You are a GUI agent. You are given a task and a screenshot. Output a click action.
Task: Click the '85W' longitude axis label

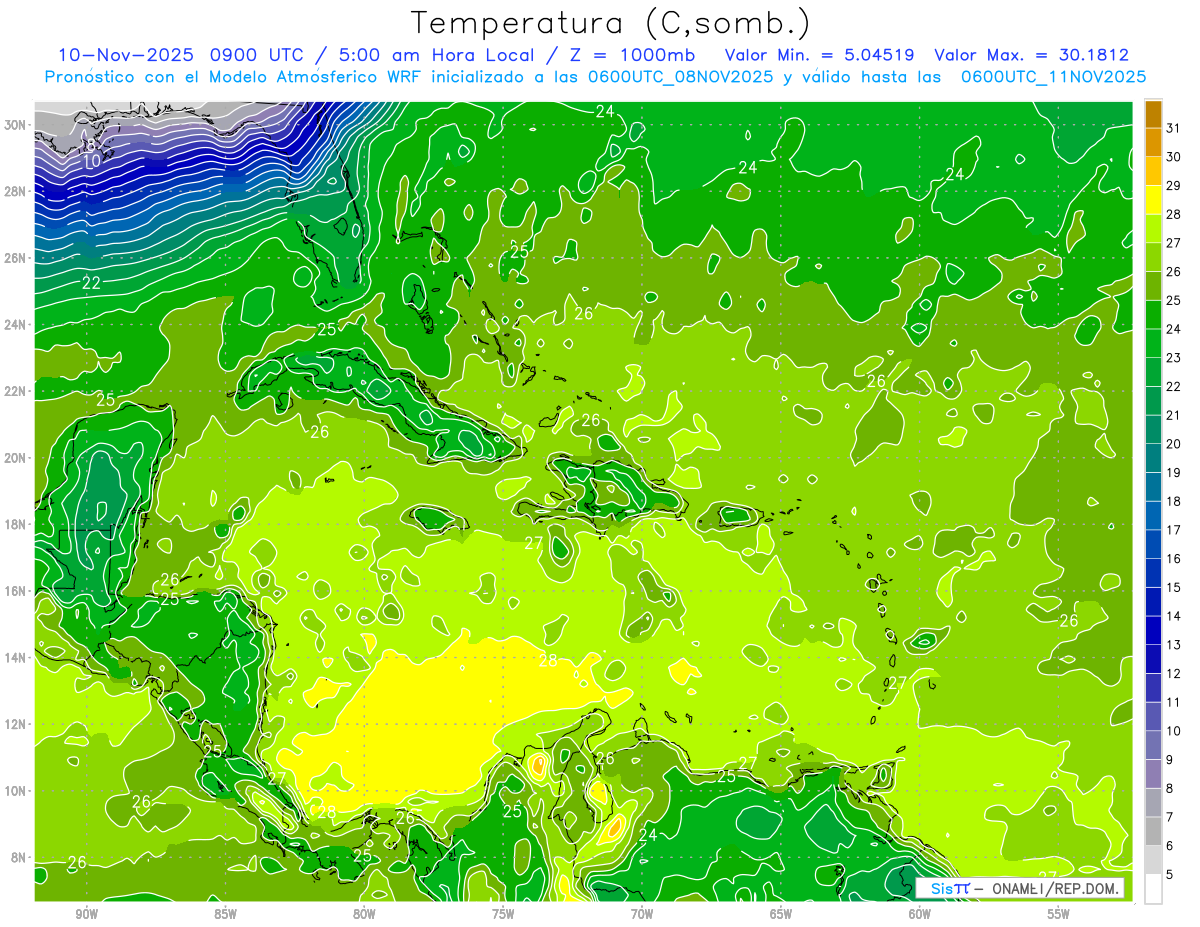click(x=225, y=914)
